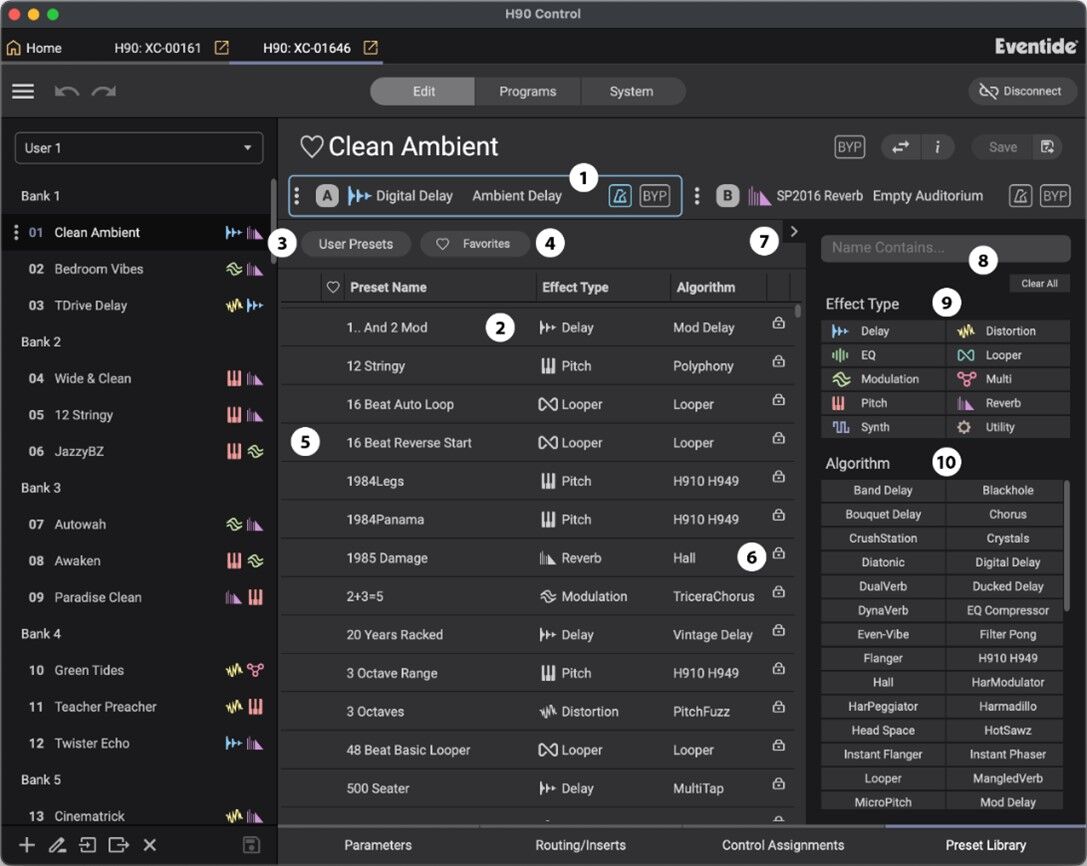Filter by Favorites presets
The height and width of the screenshot is (866, 1087).
[x=475, y=244]
